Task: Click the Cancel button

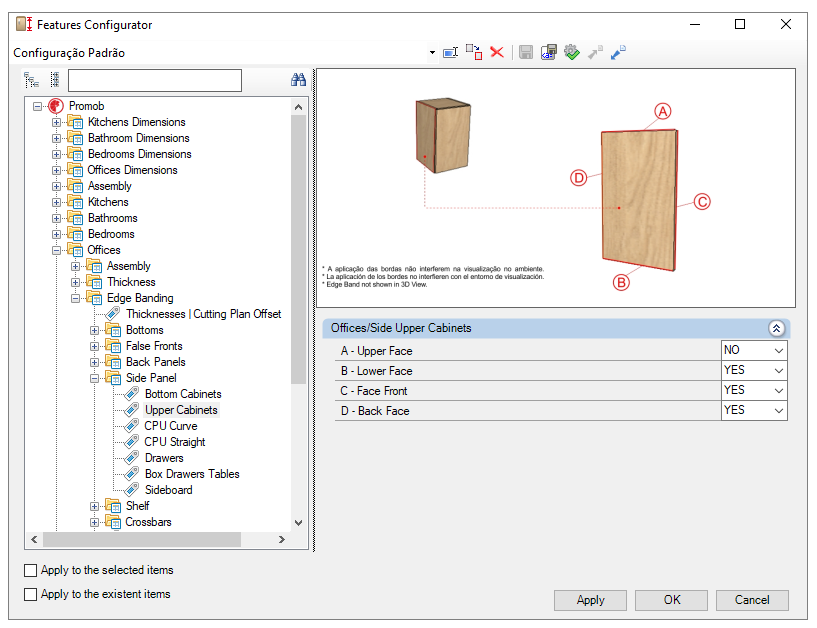Action: [752, 600]
